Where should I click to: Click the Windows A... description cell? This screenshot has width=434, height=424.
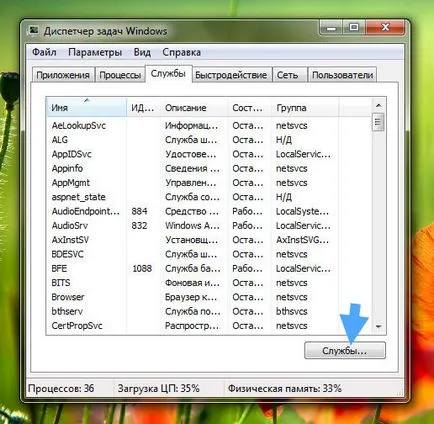click(192, 226)
